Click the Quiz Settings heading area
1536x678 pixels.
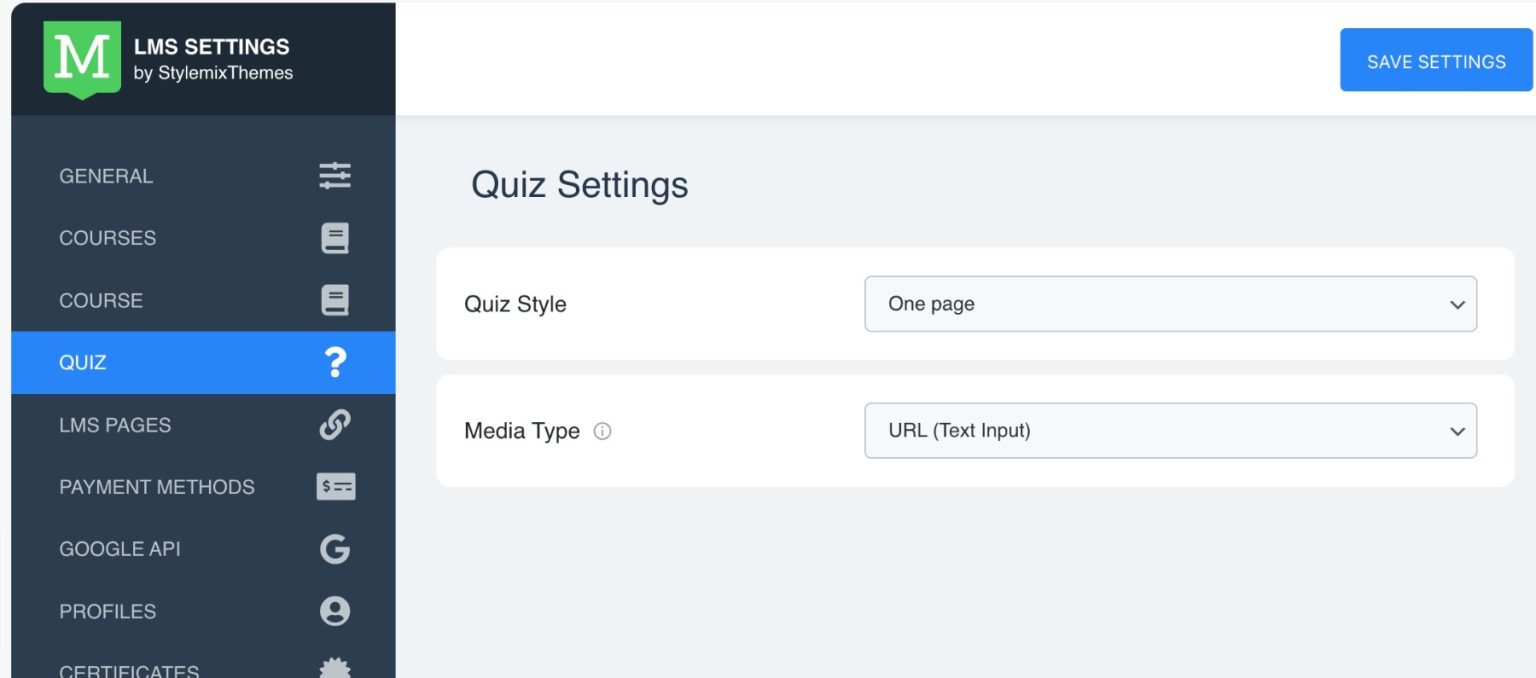tap(581, 185)
